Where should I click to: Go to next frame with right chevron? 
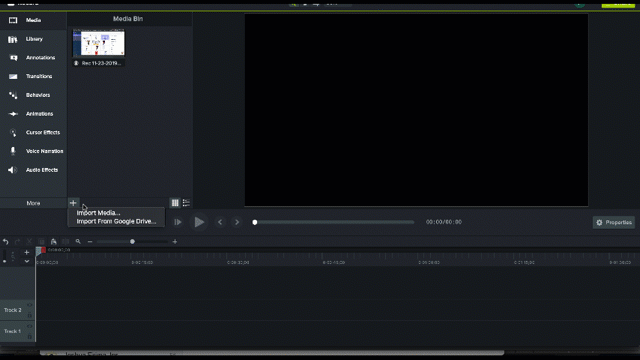[237, 222]
